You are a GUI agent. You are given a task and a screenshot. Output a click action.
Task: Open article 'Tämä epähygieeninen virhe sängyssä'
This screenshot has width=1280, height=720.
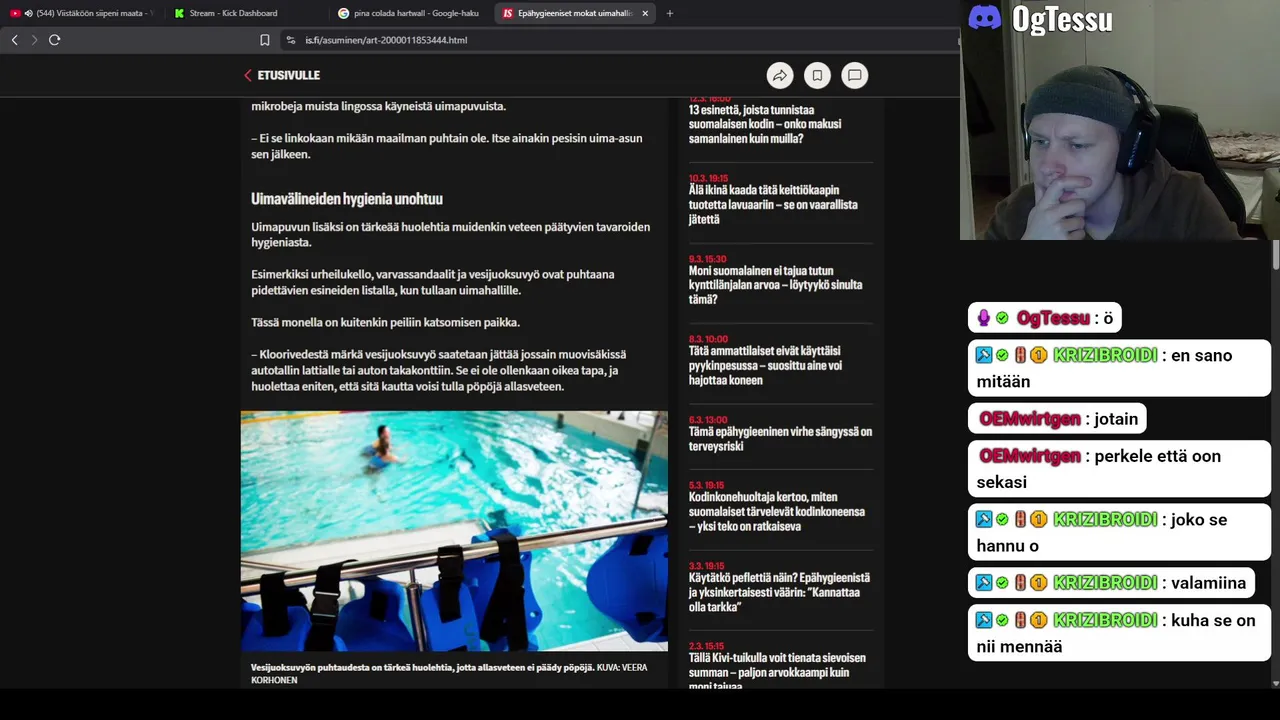coord(780,439)
